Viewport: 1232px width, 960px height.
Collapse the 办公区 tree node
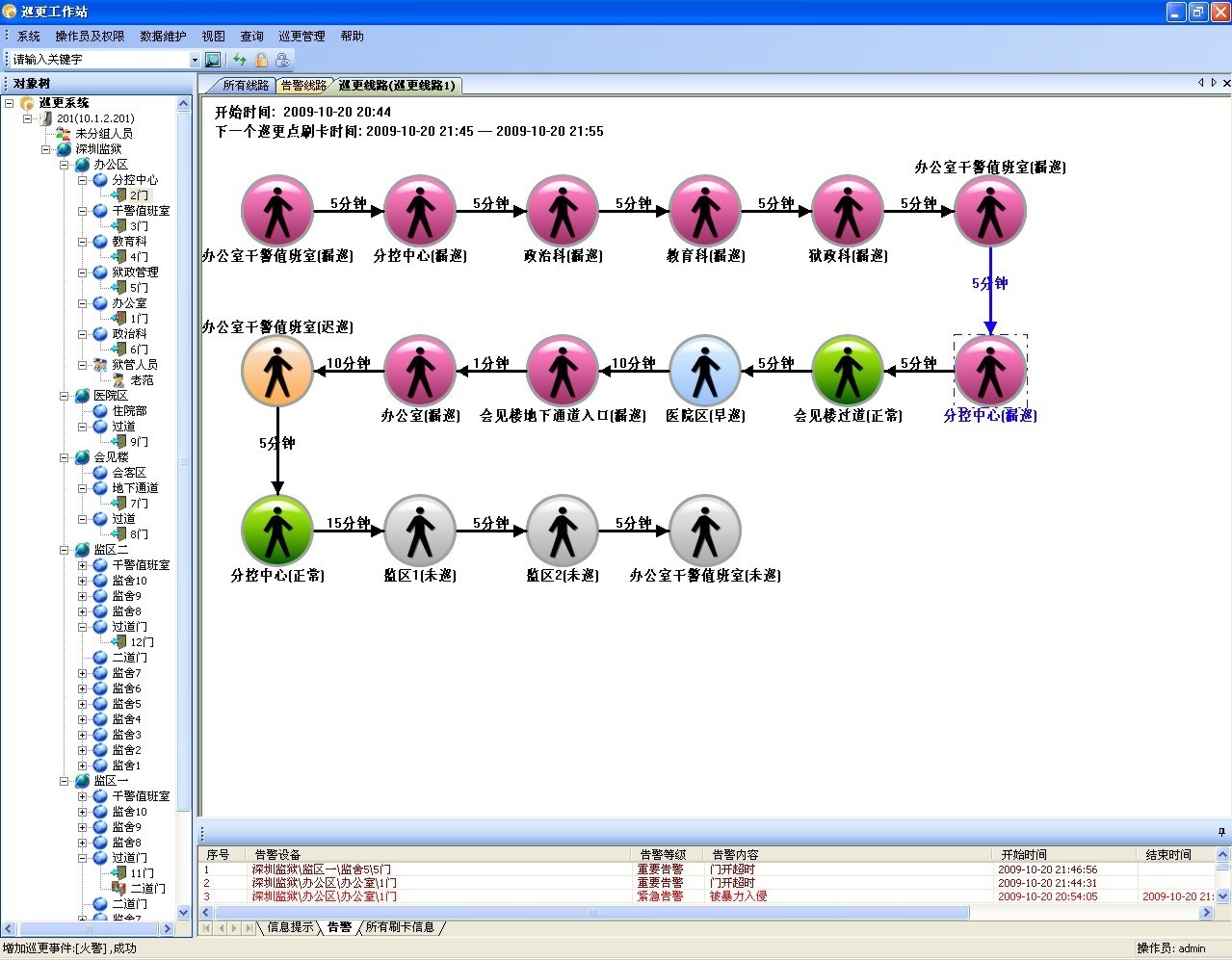(65, 165)
